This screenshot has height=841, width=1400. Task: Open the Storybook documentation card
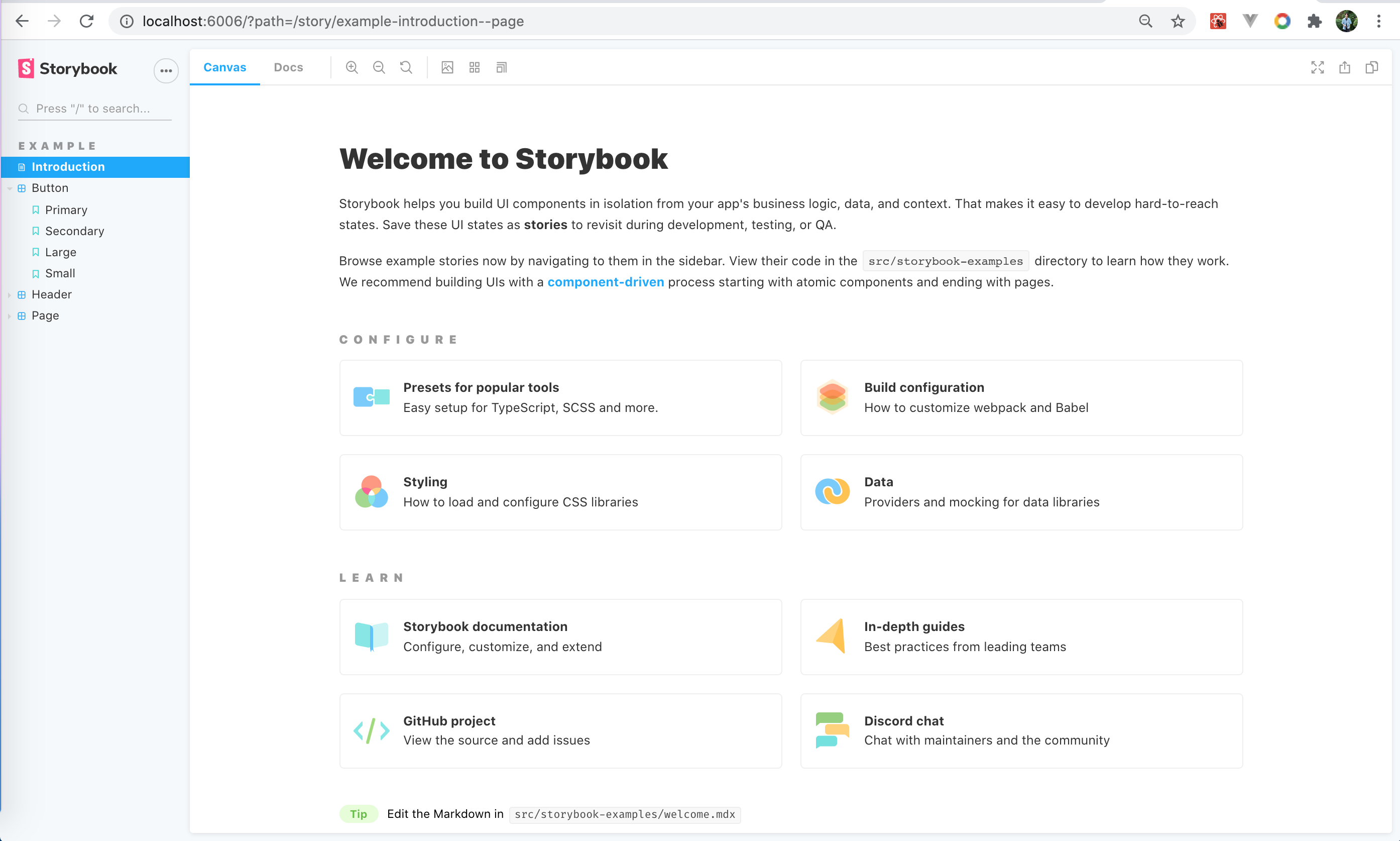point(560,637)
